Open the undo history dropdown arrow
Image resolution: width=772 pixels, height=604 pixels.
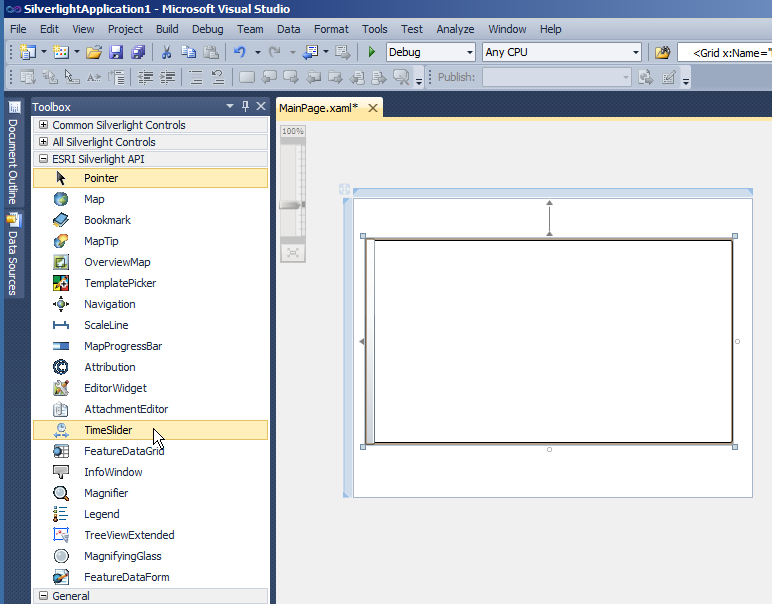pyautogui.click(x=257, y=52)
